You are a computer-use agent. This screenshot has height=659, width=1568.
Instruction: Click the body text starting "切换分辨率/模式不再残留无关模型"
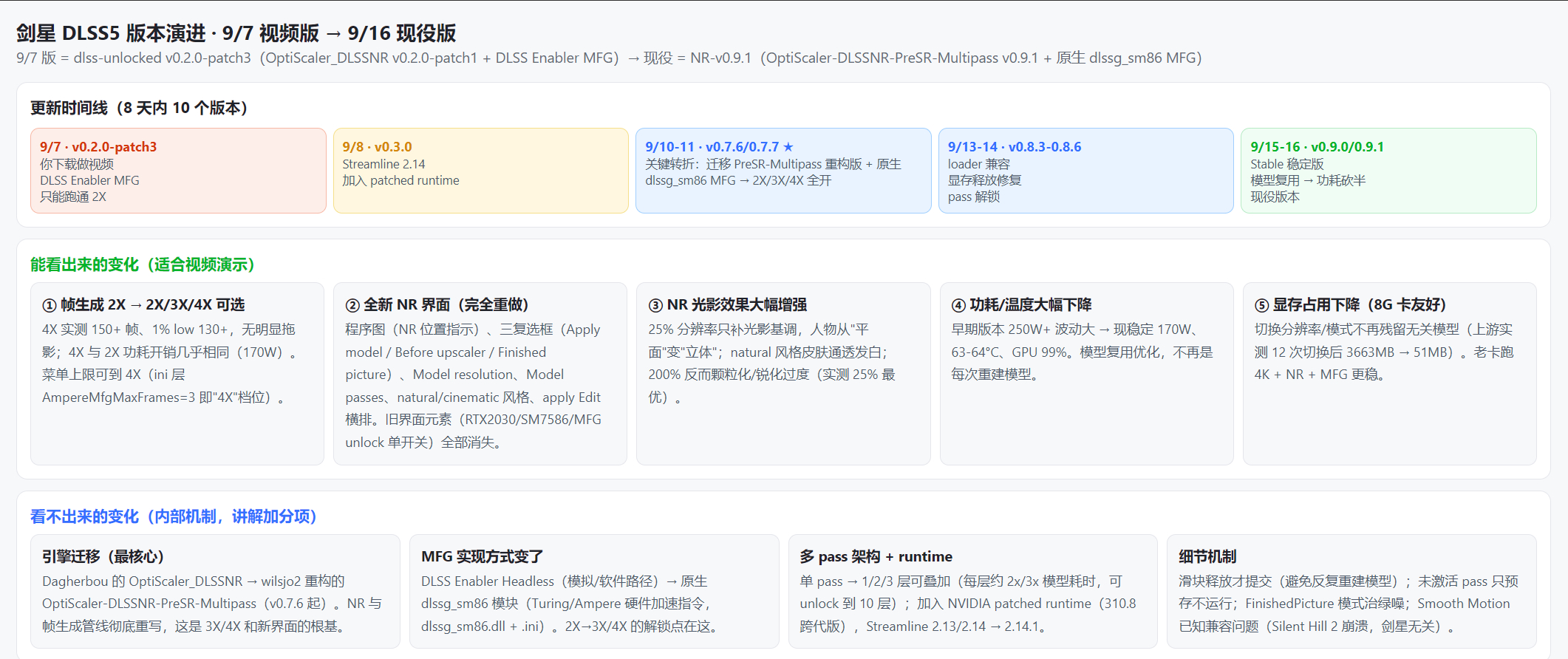(1384, 352)
